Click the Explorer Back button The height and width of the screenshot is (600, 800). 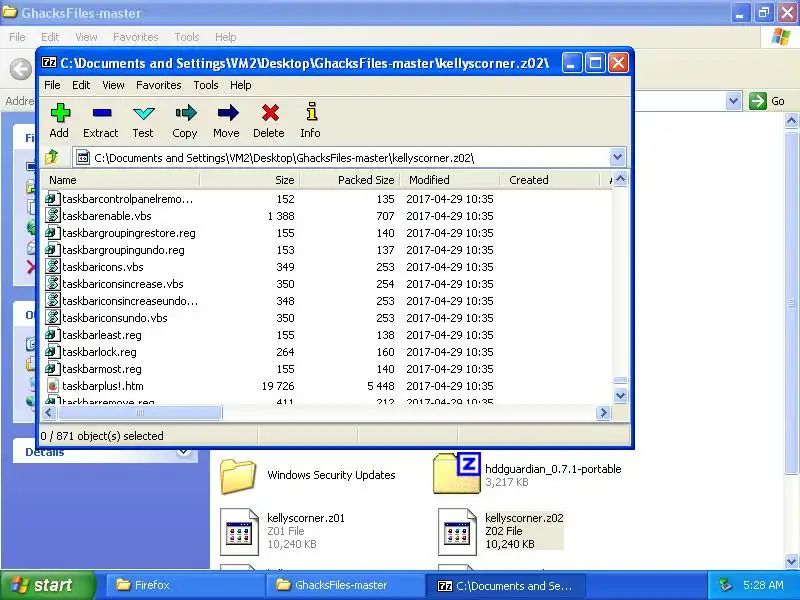20,69
